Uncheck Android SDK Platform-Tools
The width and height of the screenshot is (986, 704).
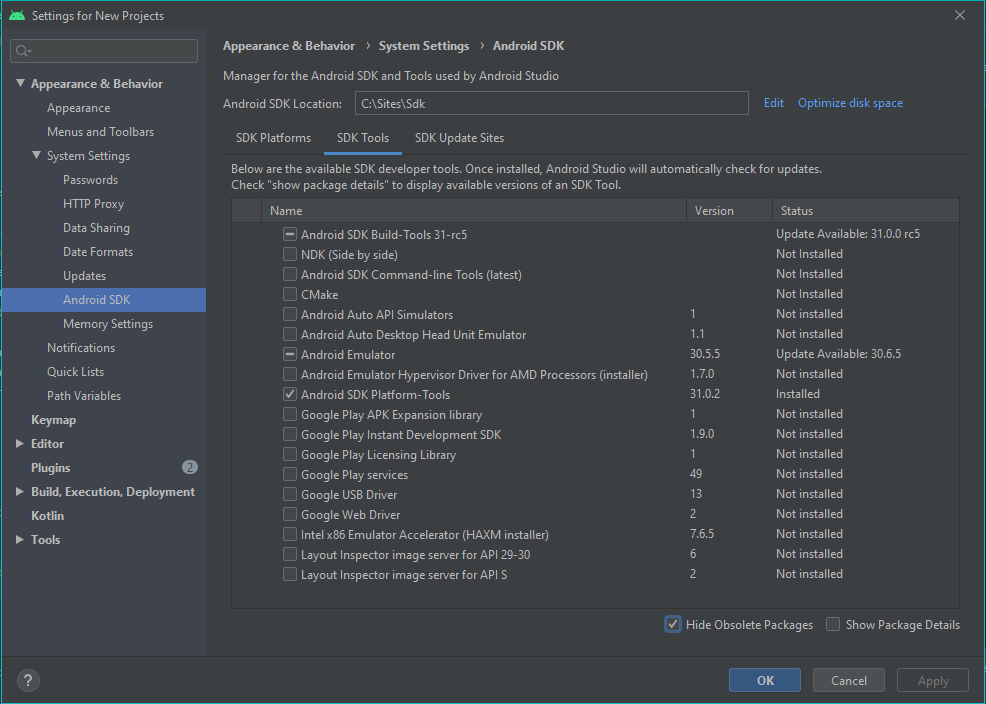click(x=289, y=393)
